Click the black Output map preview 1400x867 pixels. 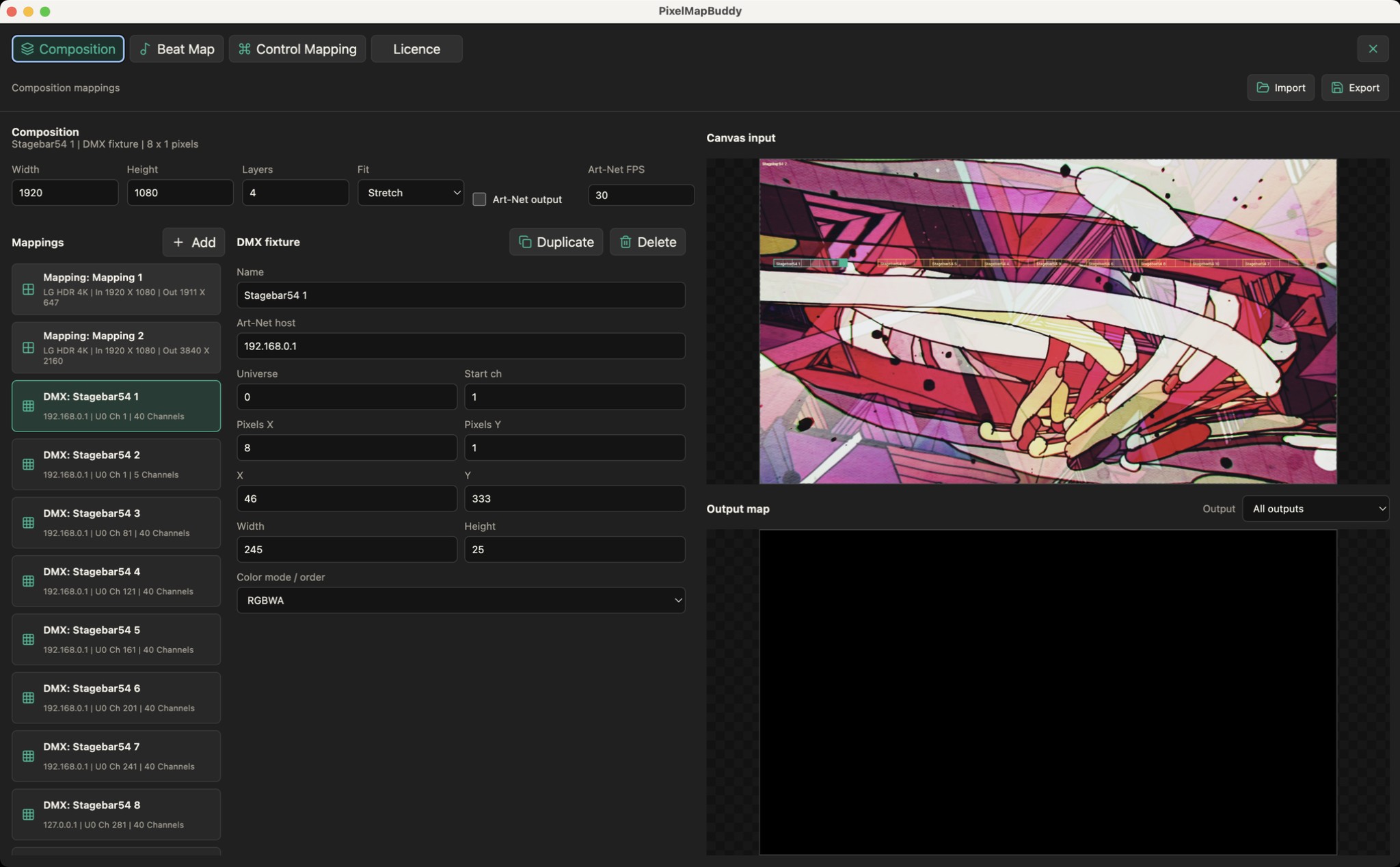click(1047, 692)
